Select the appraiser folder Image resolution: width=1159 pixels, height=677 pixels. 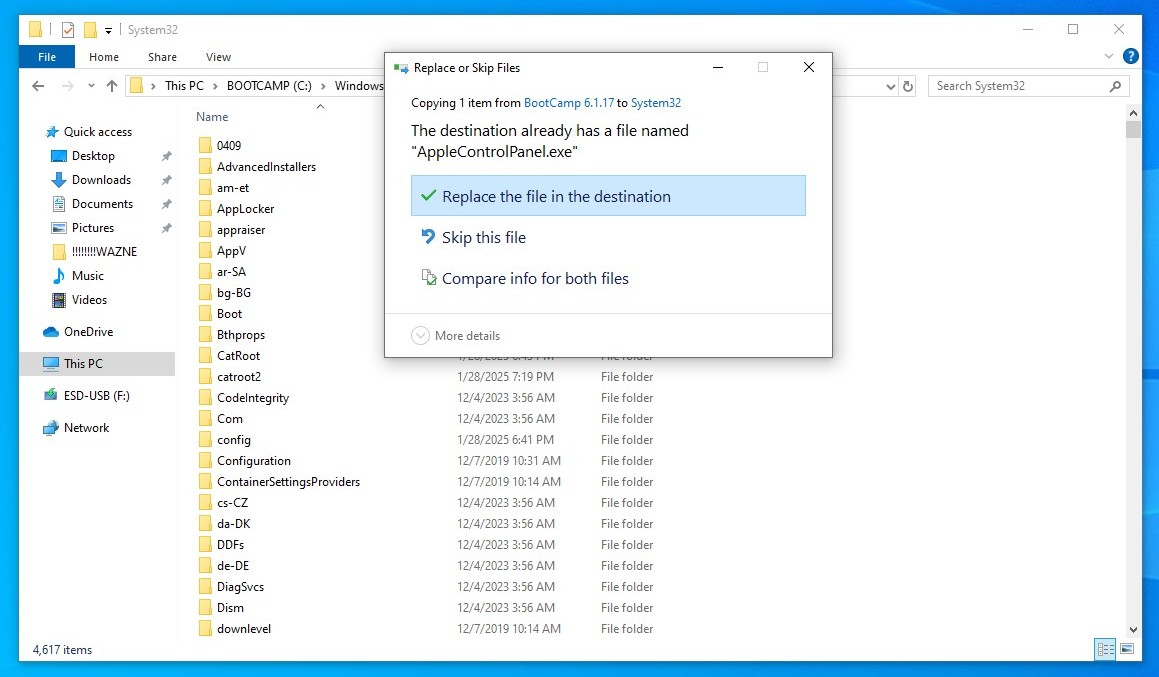click(241, 230)
